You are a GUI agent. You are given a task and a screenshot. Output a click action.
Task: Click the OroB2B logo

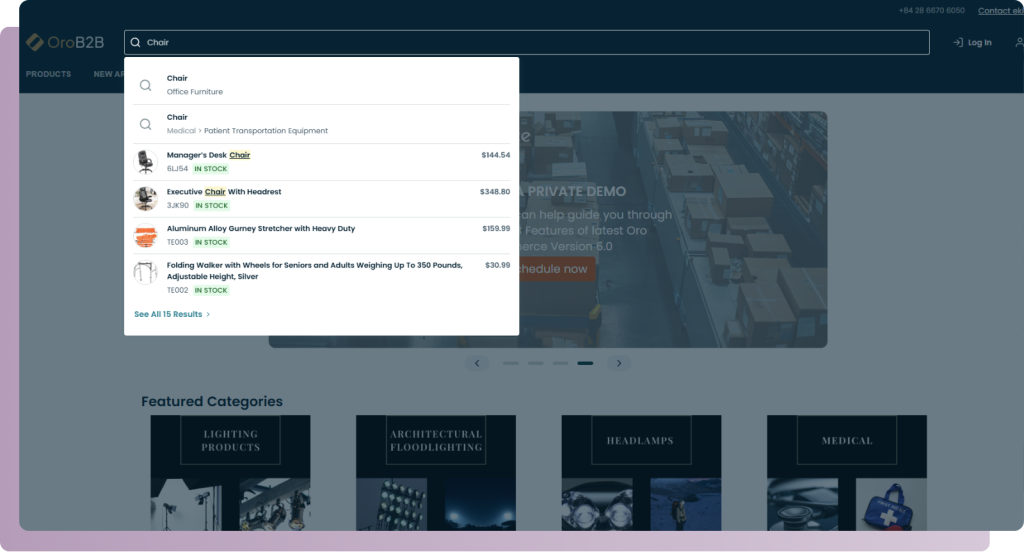pos(65,42)
